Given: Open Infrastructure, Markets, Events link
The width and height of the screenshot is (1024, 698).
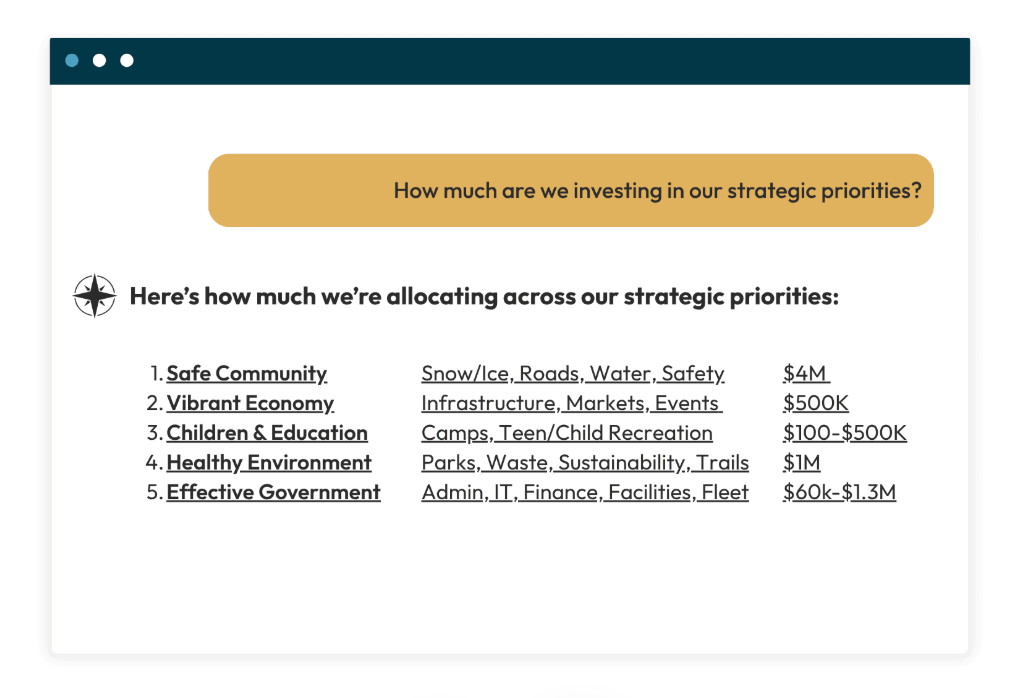Looking at the screenshot, I should pyautogui.click(x=570, y=404).
